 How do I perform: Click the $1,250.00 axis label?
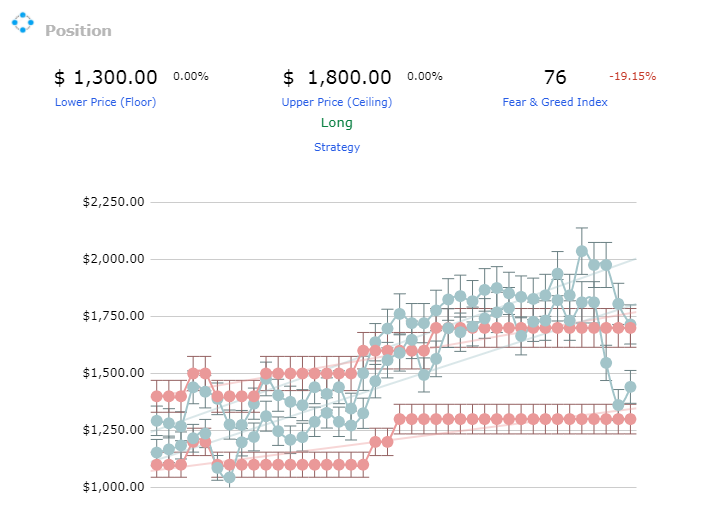pos(113,430)
